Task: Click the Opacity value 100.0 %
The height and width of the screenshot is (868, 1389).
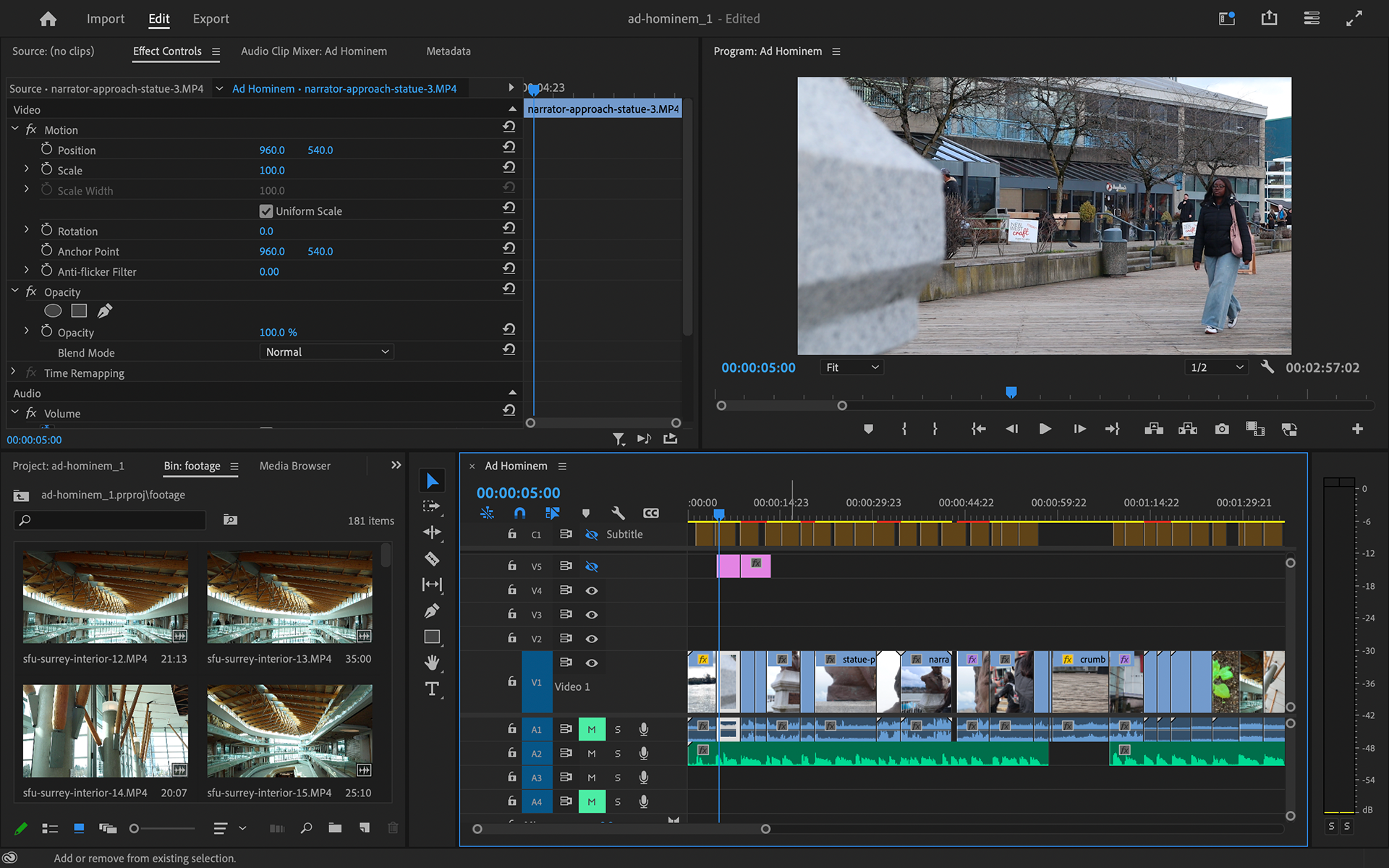Action: click(x=279, y=333)
